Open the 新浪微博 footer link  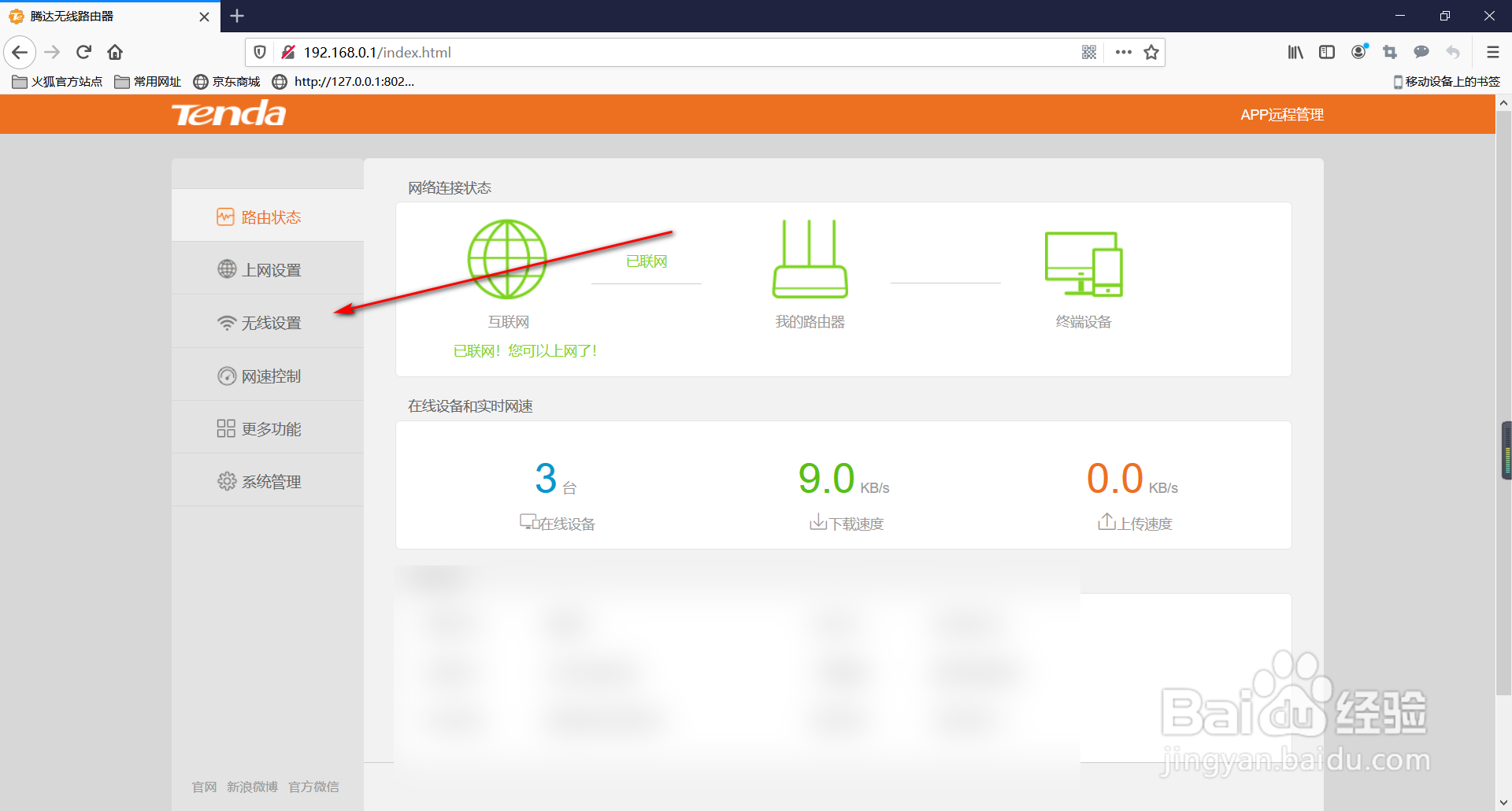252,787
